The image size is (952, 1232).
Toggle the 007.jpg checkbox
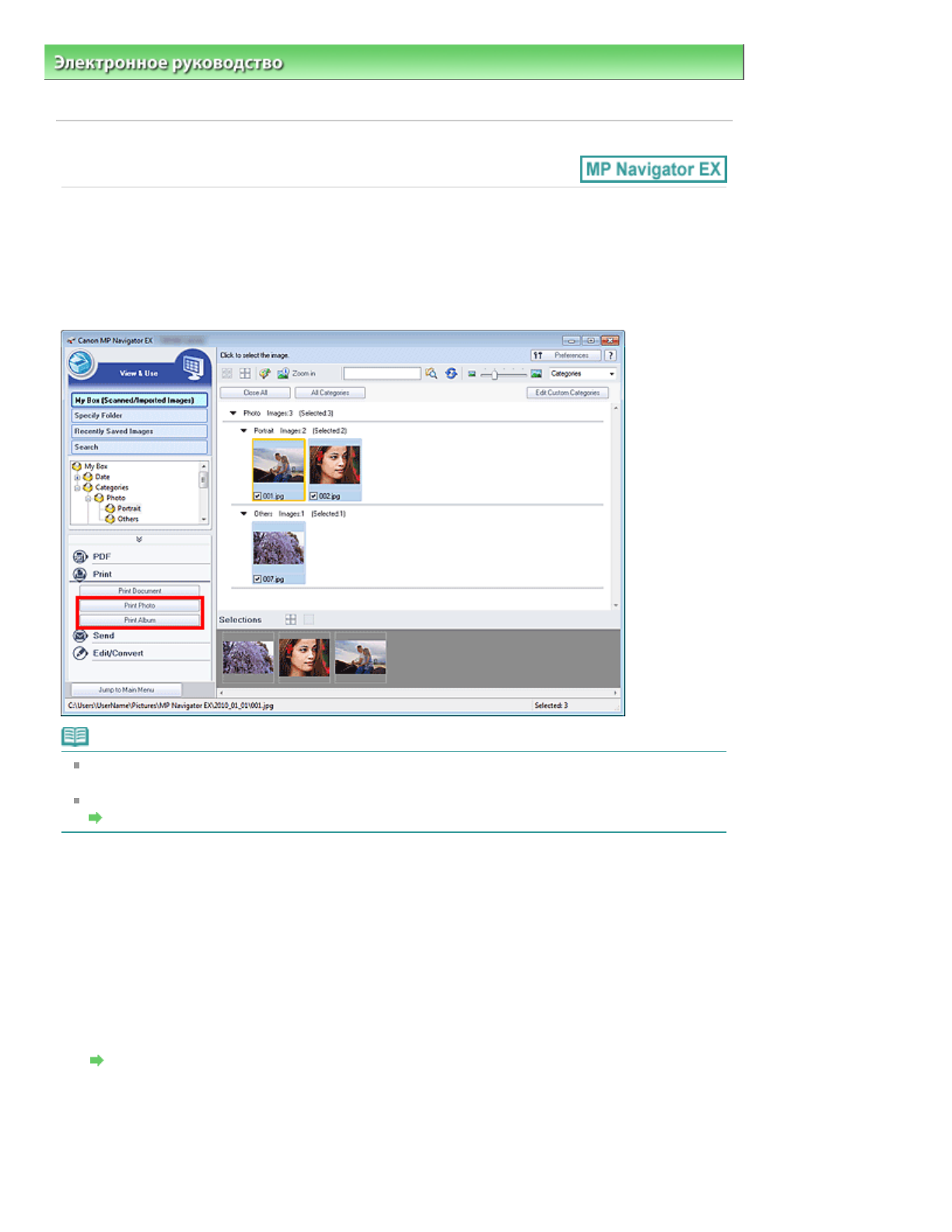[x=257, y=579]
